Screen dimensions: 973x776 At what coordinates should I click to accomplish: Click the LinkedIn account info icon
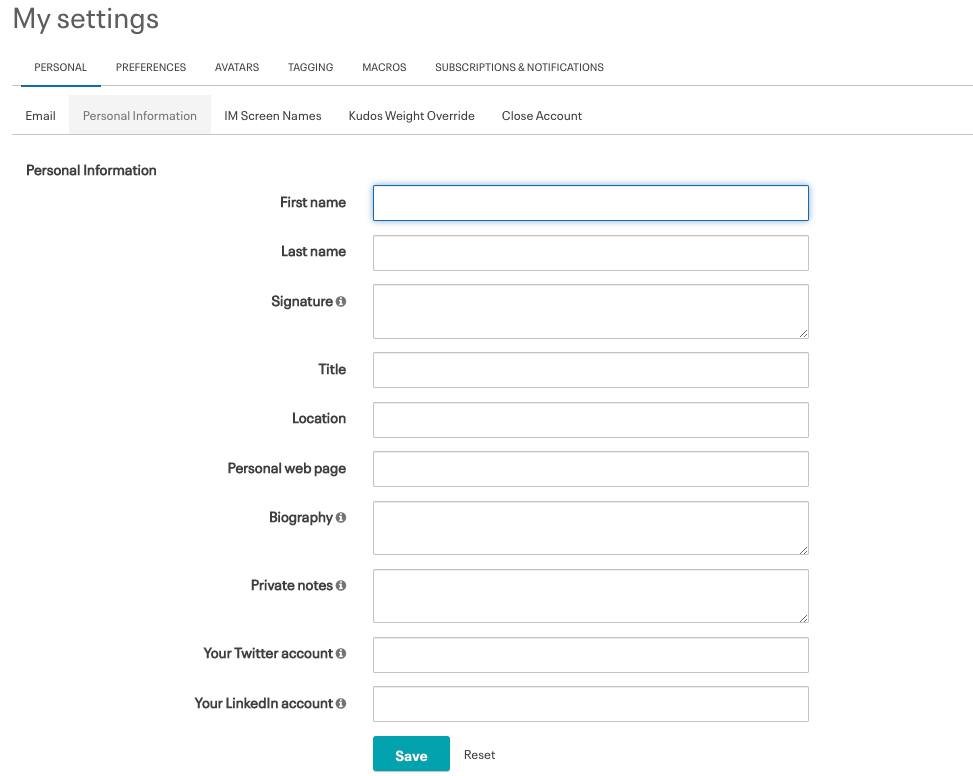tap(342, 703)
